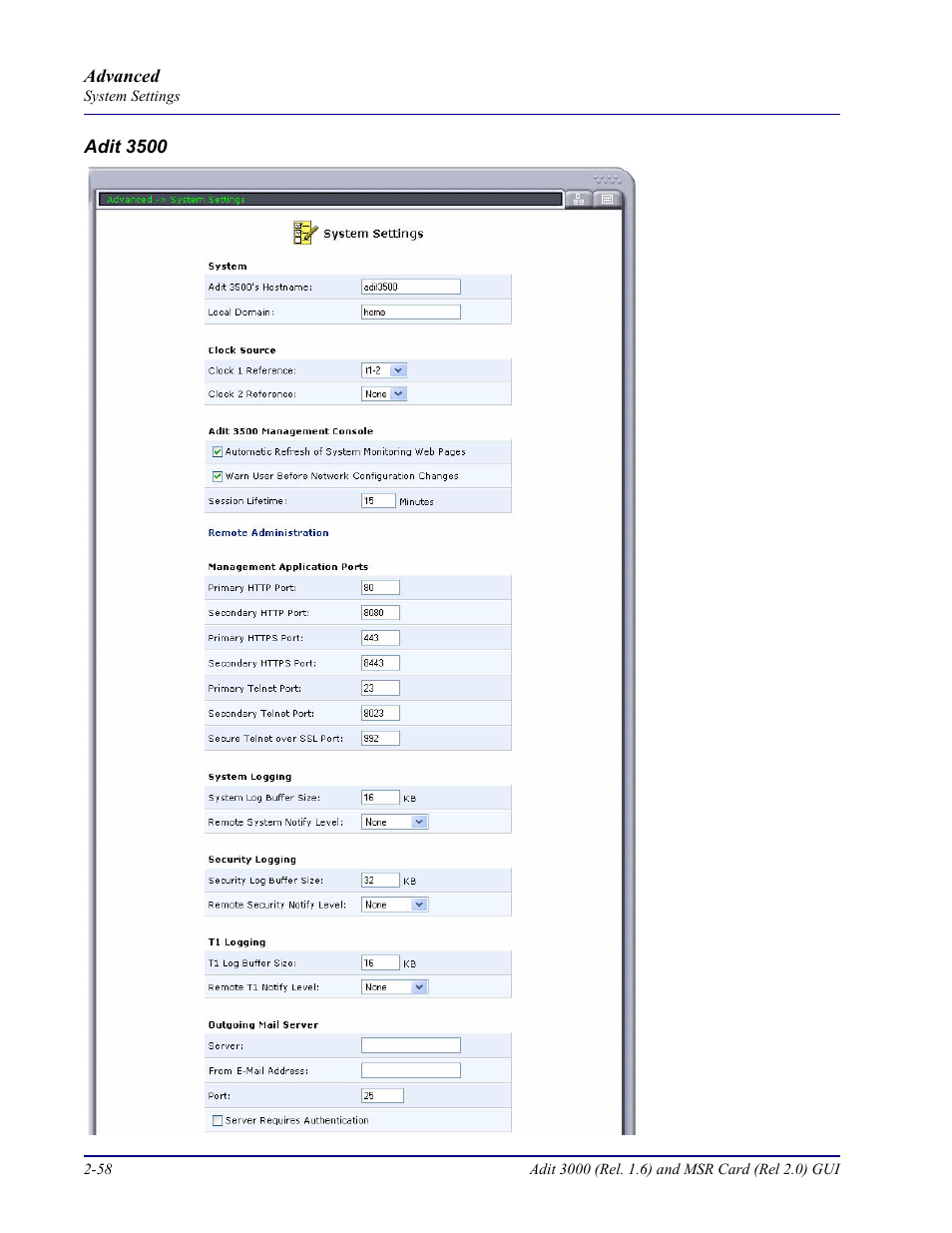The width and height of the screenshot is (952, 1233).
Task: Click the 'Clock Source' section heading
Action: pyautogui.click(x=241, y=350)
